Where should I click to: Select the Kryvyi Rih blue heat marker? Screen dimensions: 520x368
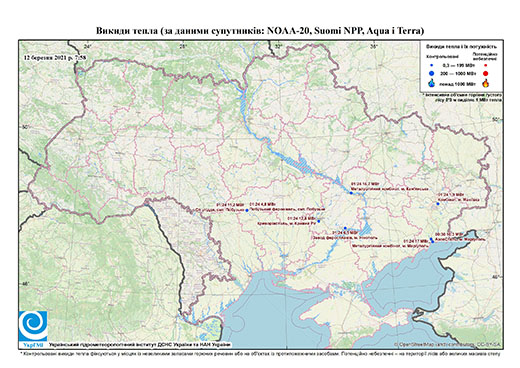tap(319, 221)
